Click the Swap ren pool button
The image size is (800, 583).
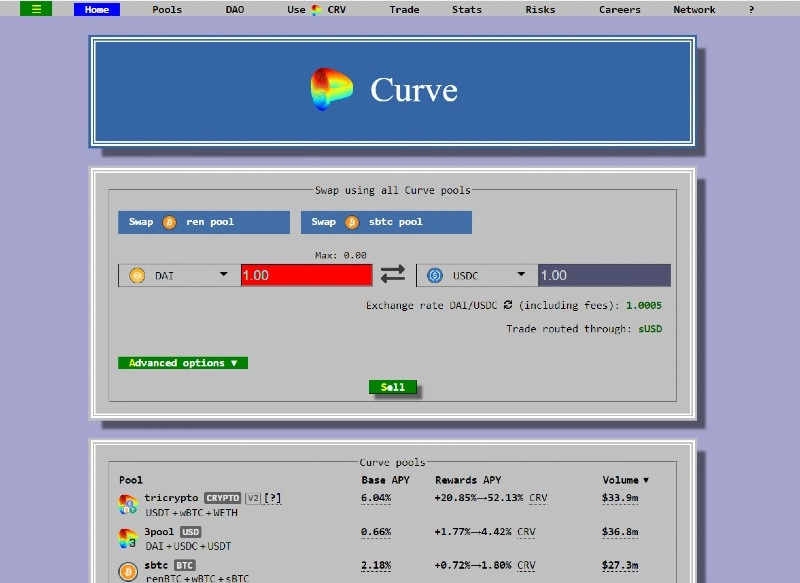pos(204,222)
